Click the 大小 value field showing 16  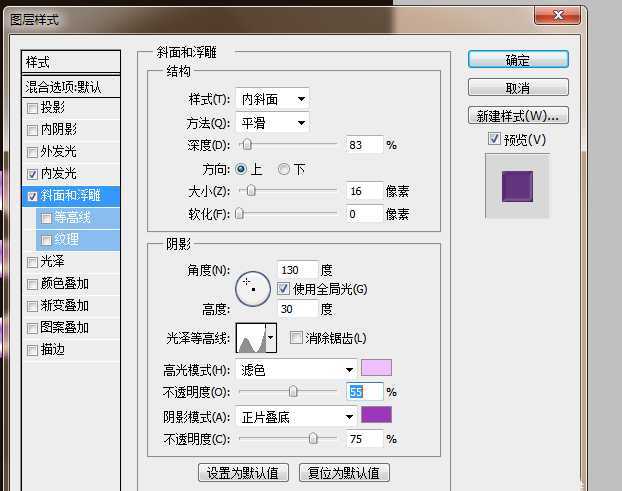364,191
